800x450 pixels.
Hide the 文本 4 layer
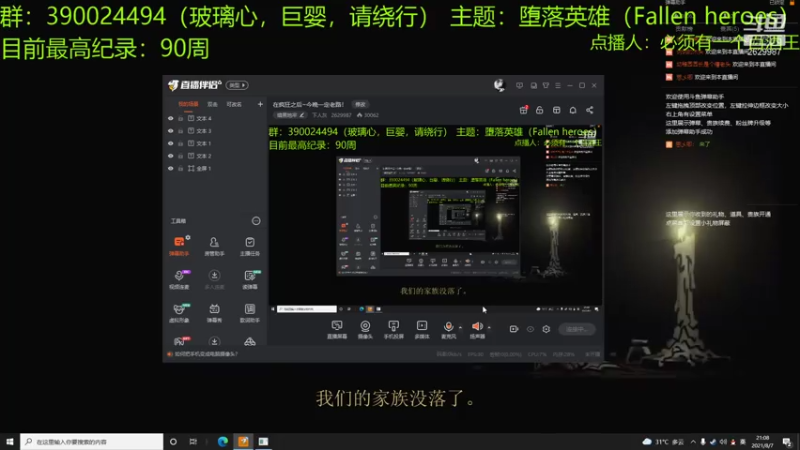[x=171, y=118]
